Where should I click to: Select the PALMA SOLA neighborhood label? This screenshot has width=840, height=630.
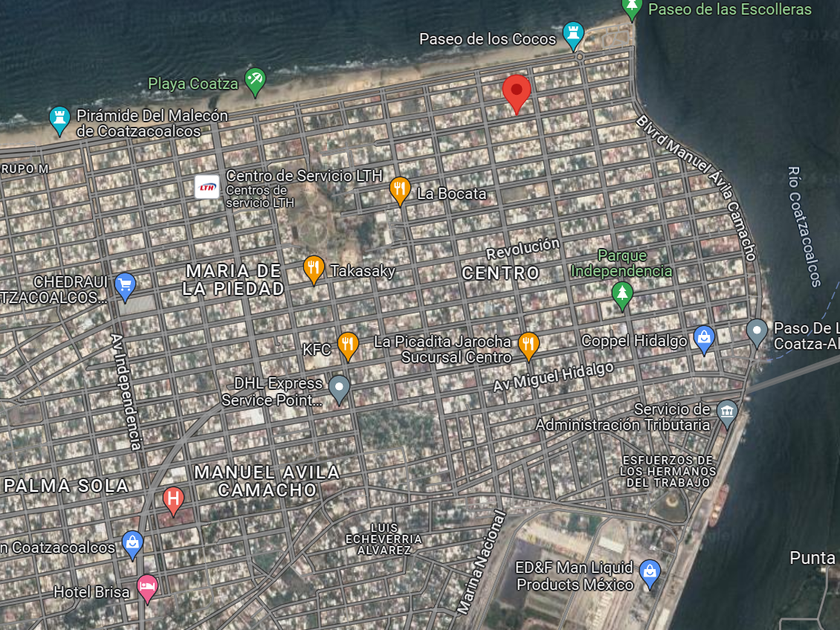pos(66,485)
